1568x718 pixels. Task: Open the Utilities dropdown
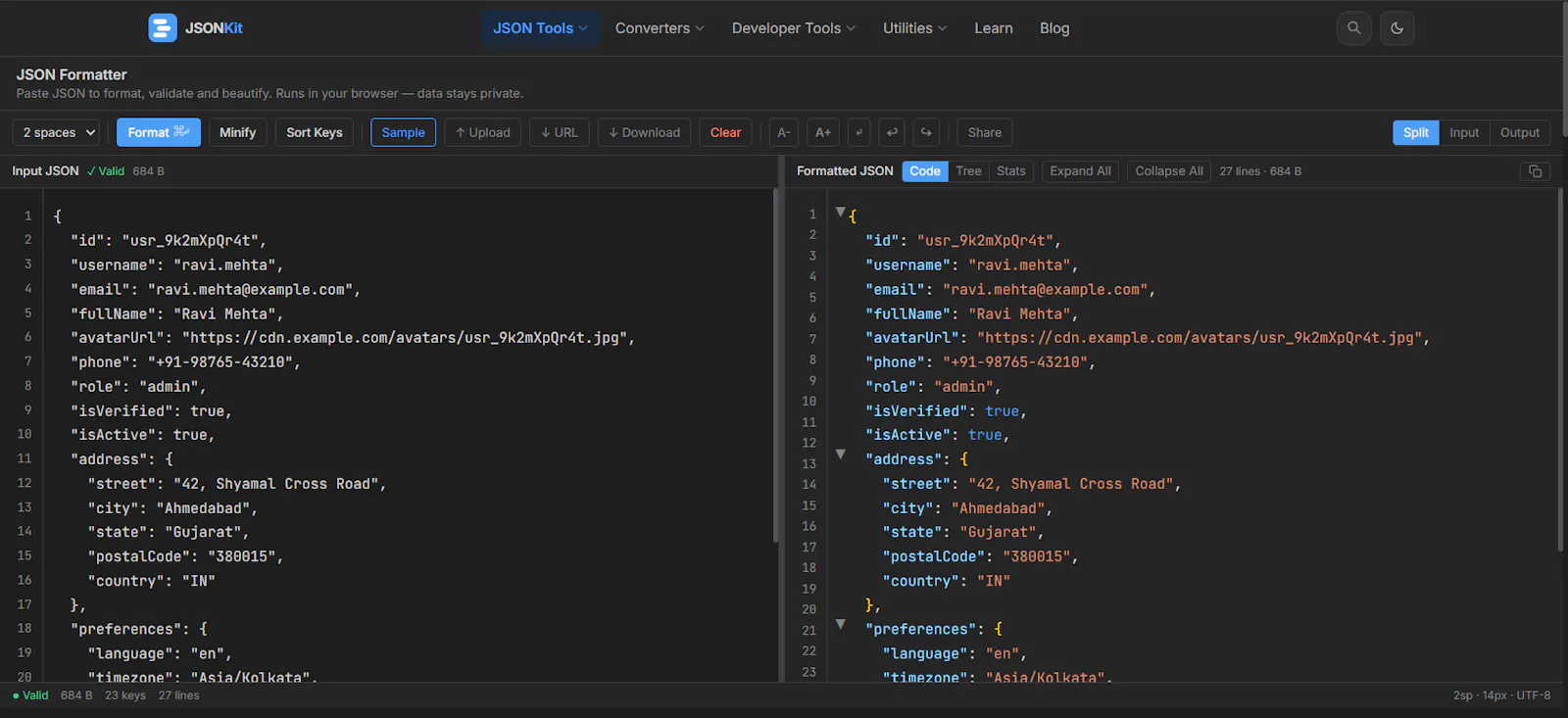[914, 27]
